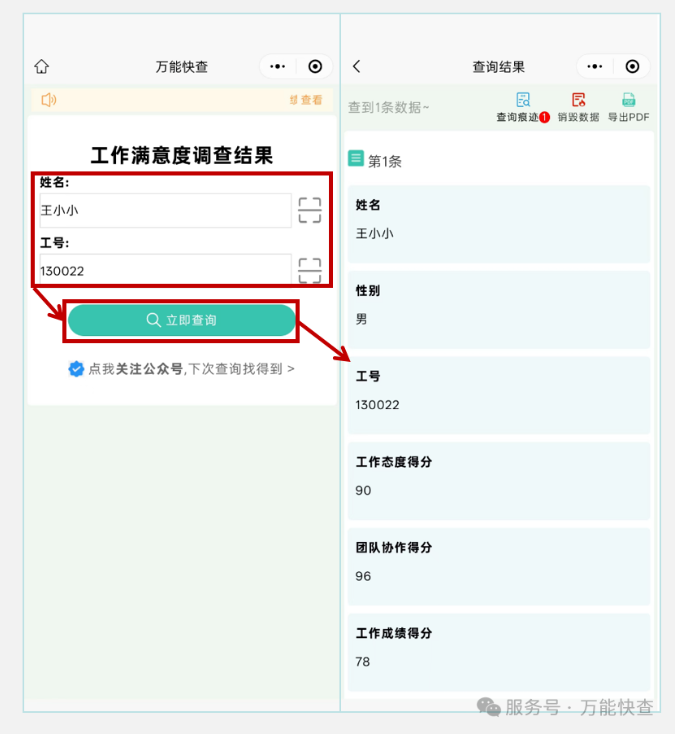Select the 工作态度得分 value 90
Image resolution: width=676 pixels, height=735 pixels.
click(363, 490)
